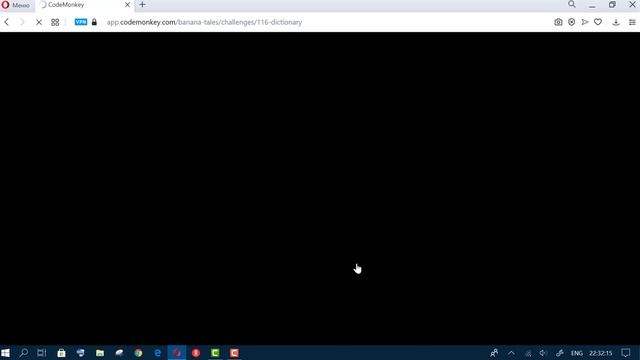The image size is (640, 360).
Task: Close the Opera browser window
Action: pyautogui.click(x=632, y=5)
